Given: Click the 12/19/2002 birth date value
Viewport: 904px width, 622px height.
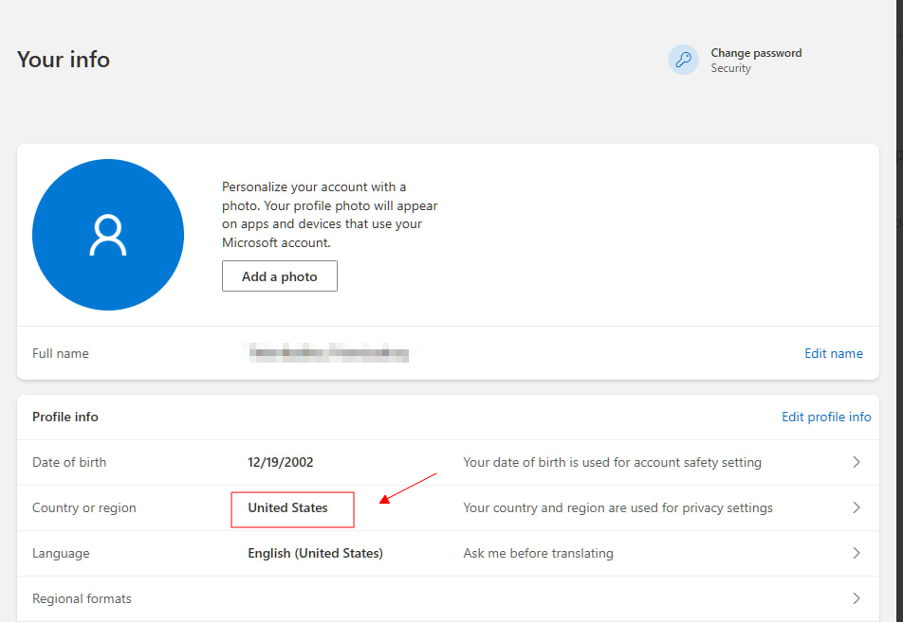Looking at the screenshot, I should pos(281,462).
